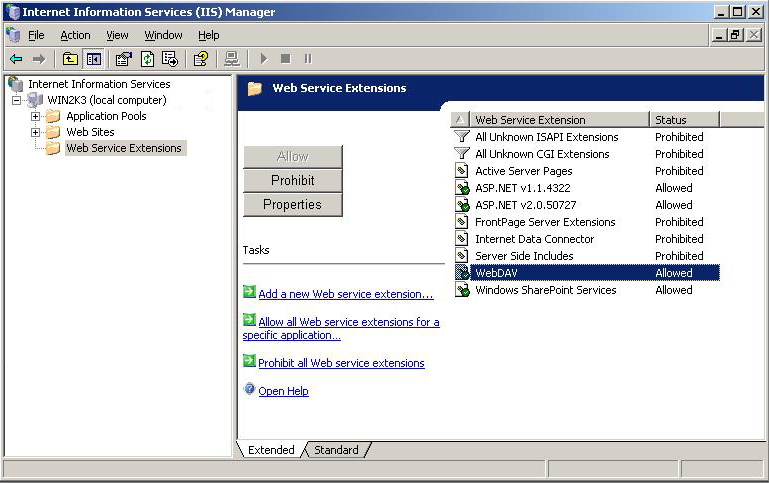Click the Active Server Pages row icon
This screenshot has width=769, height=483.
(461, 171)
